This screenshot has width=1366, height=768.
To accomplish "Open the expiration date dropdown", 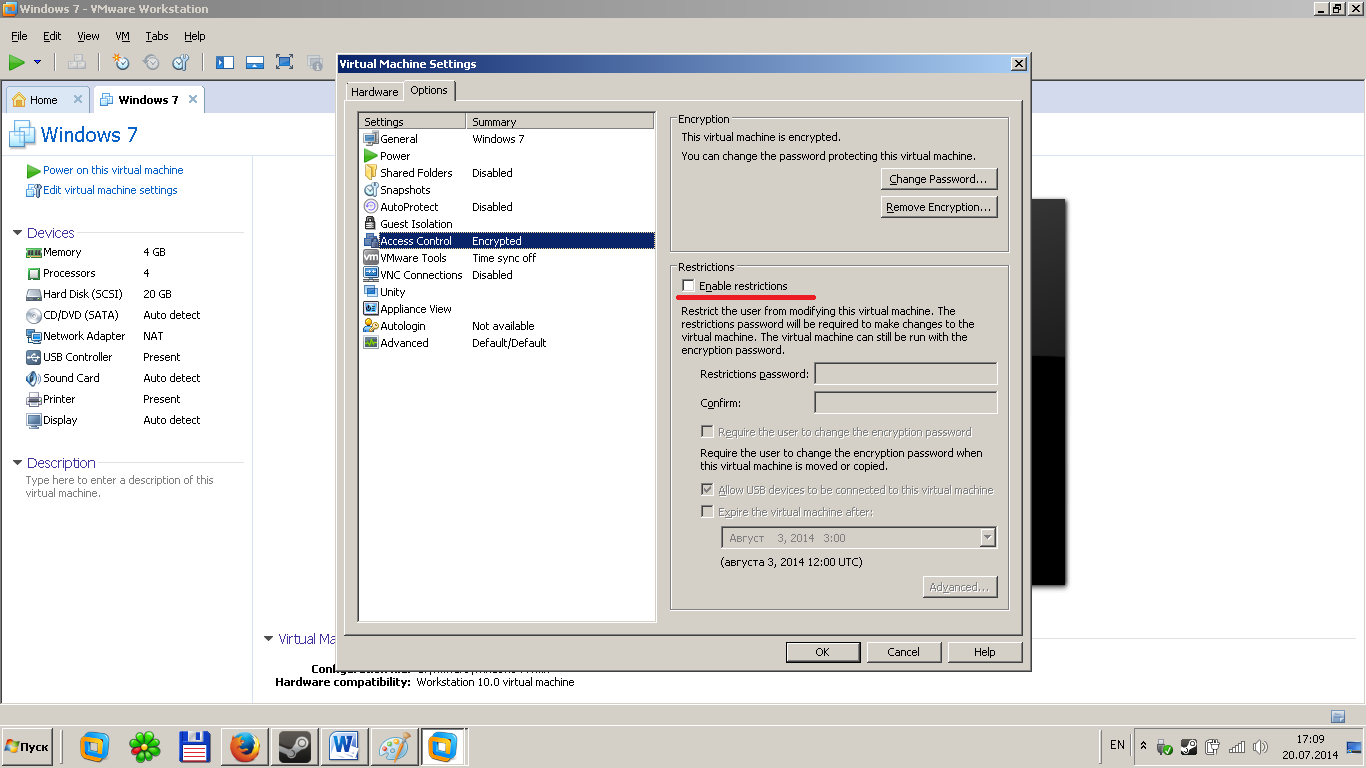I will pos(988,538).
